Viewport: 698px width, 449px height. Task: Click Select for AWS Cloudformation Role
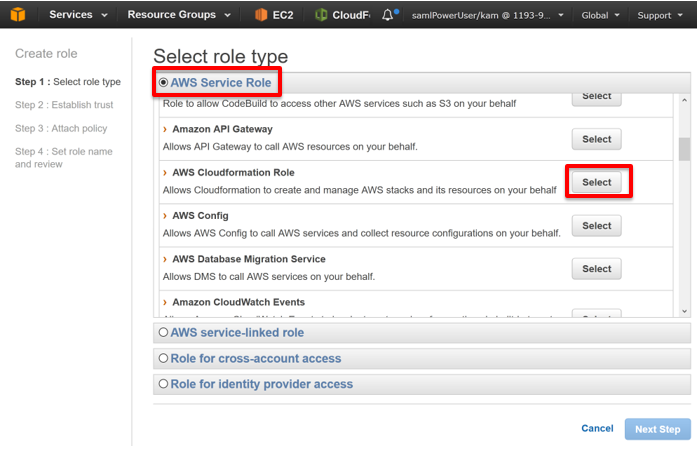597,182
